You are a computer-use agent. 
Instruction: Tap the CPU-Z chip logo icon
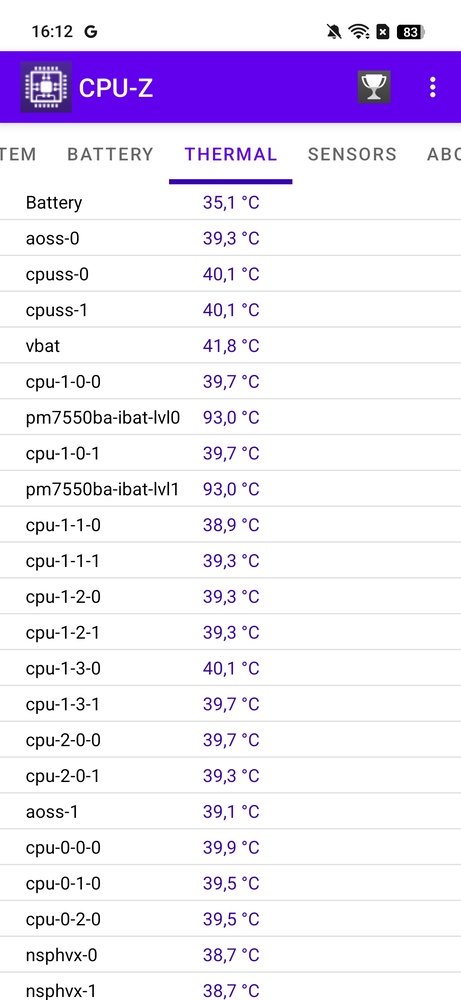pyautogui.click(x=45, y=87)
